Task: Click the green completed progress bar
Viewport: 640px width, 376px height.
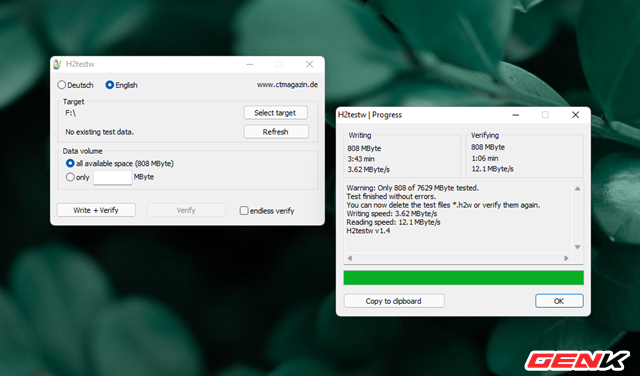Action: coord(463,278)
